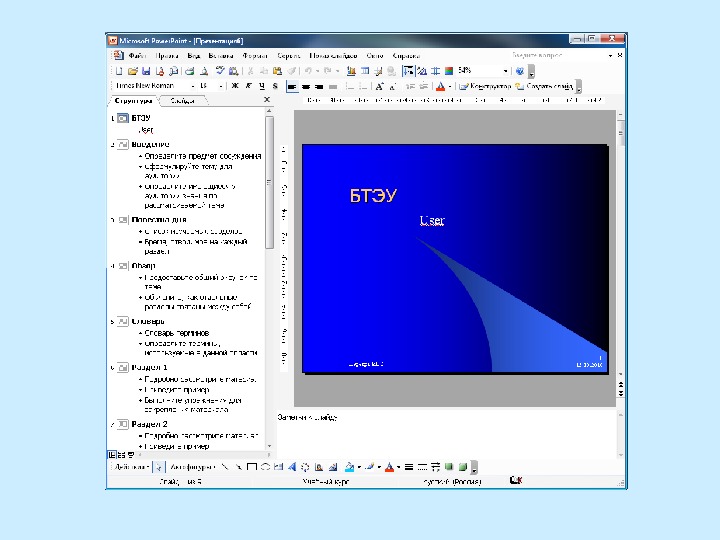Select Раздел 1 slide in the outline
Image resolution: width=720 pixels, height=540 pixels.
(x=149, y=367)
